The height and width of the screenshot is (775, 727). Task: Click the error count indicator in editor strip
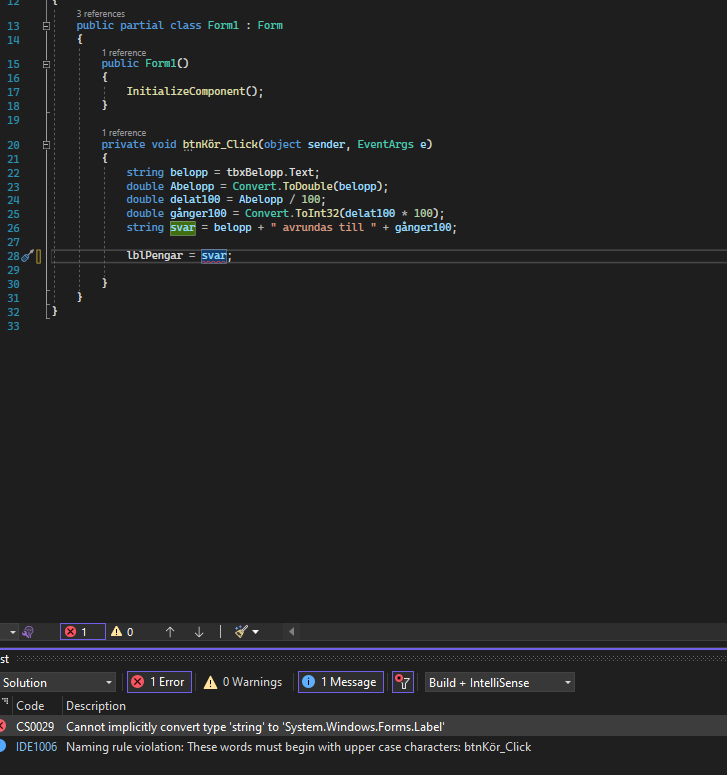pos(82,632)
